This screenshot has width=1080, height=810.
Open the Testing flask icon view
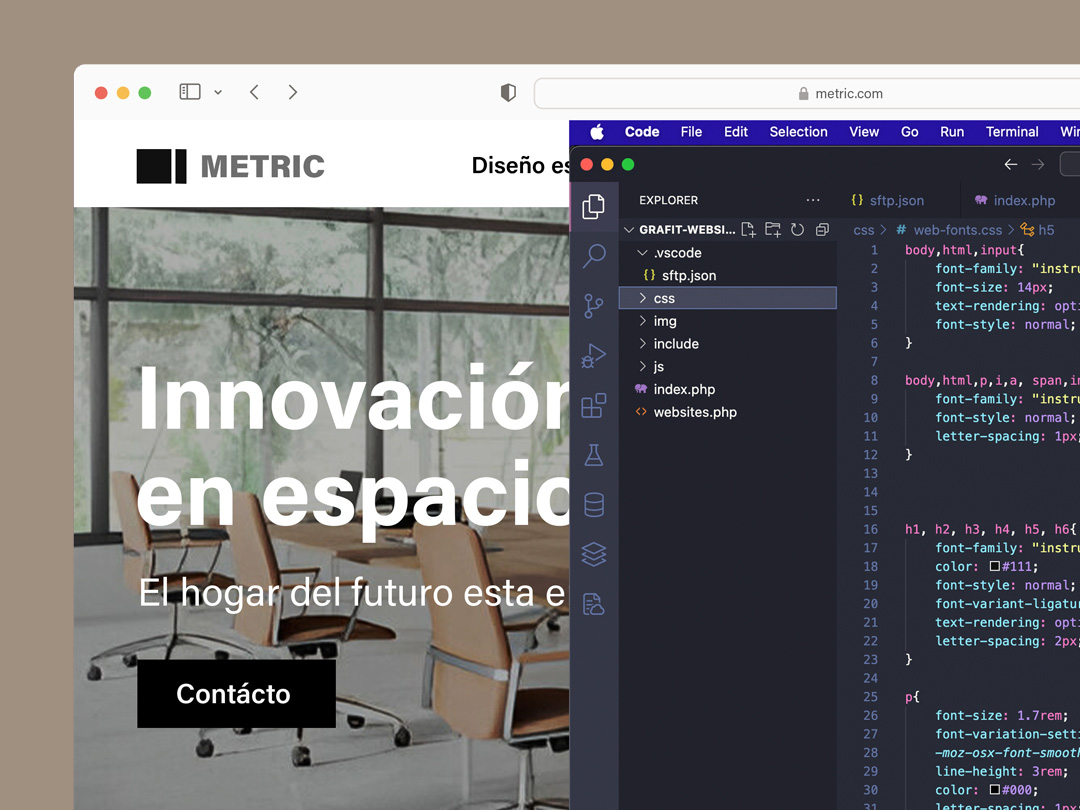coord(594,455)
